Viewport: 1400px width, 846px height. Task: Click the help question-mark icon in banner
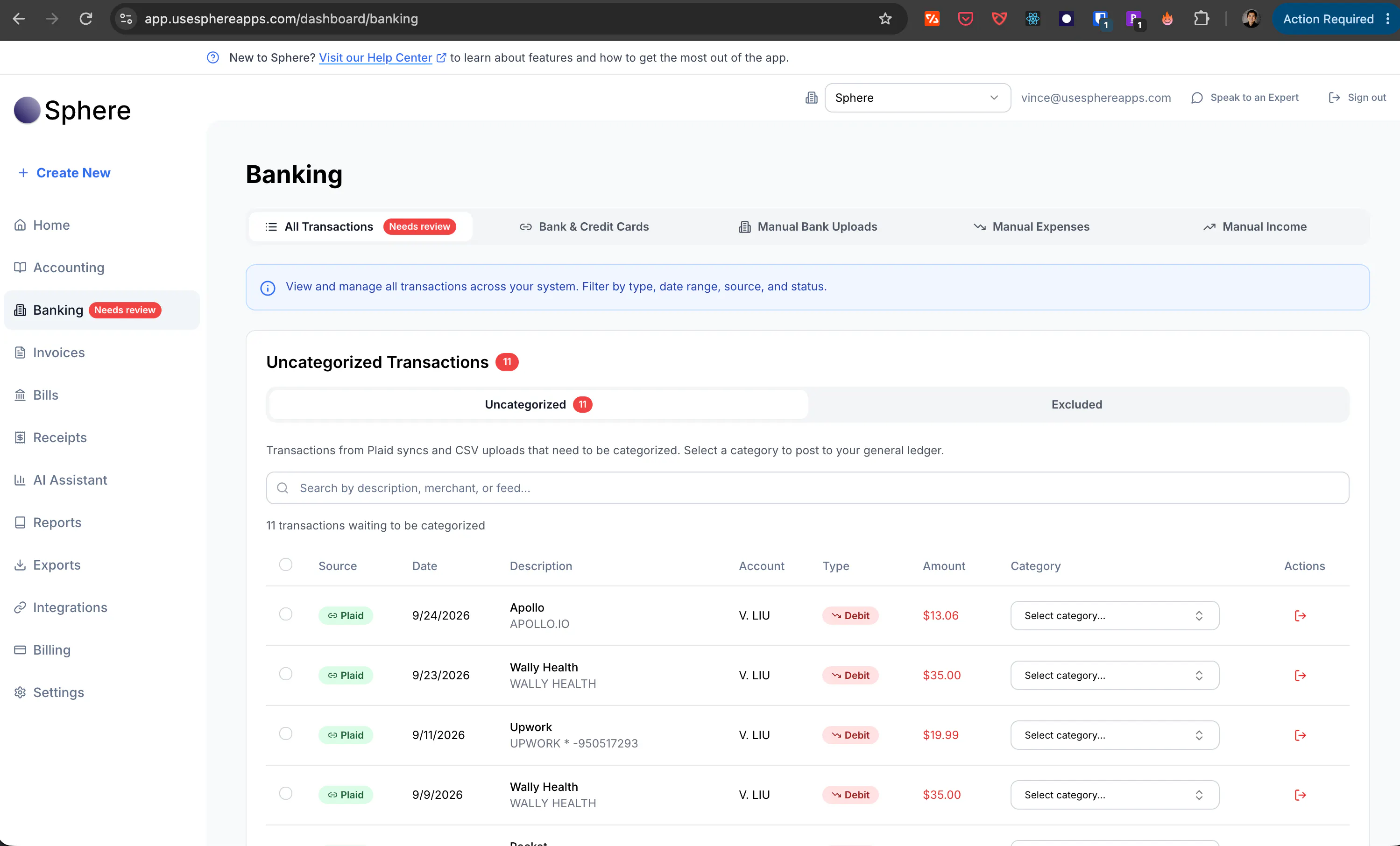(213, 57)
